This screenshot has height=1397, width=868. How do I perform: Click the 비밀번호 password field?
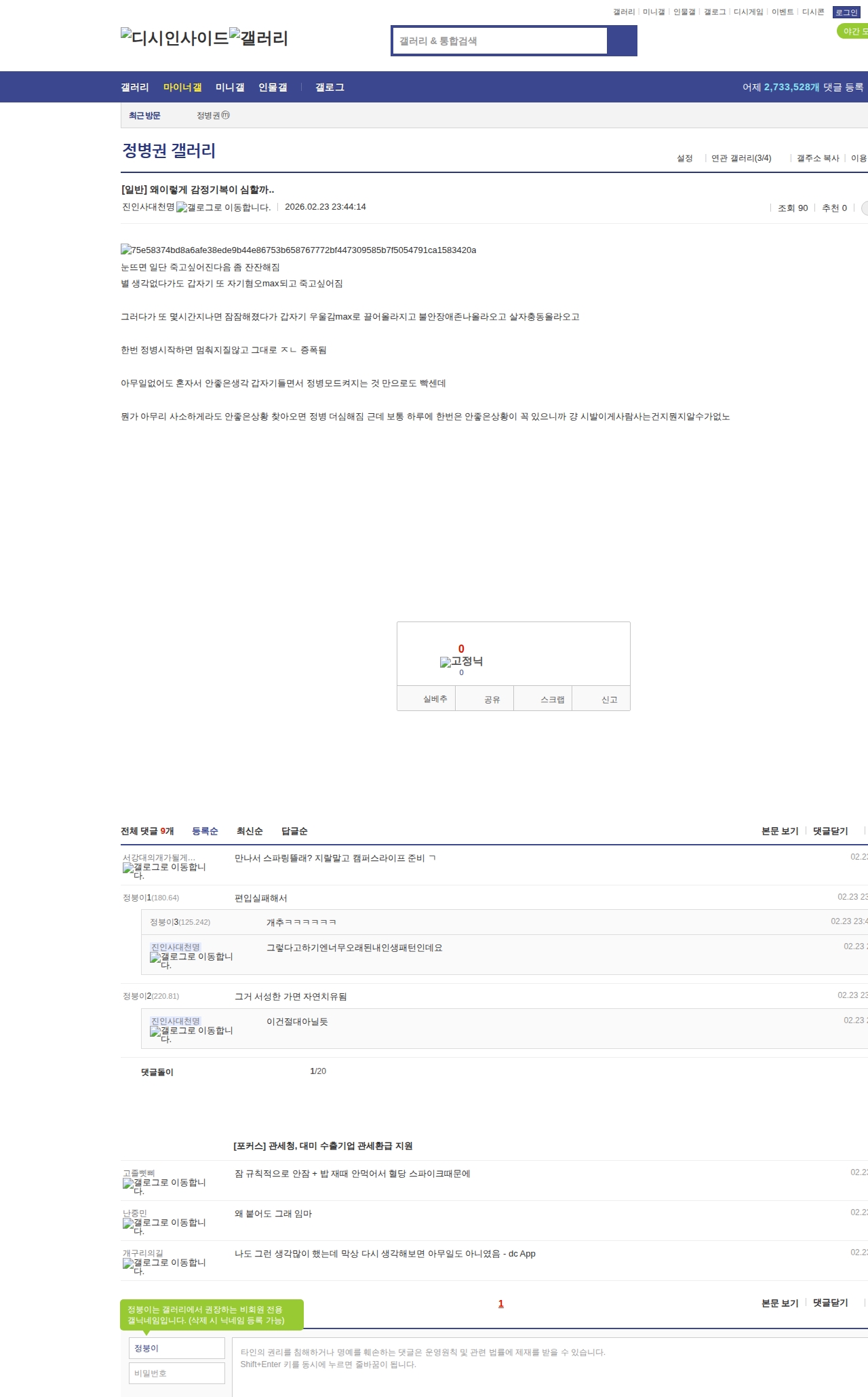coord(177,1373)
